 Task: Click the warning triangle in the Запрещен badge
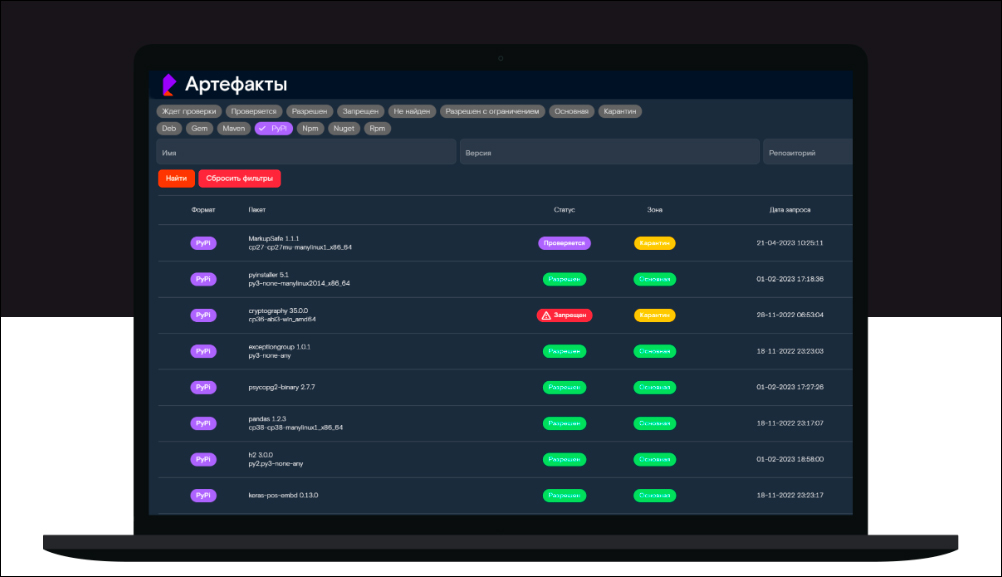(x=546, y=315)
